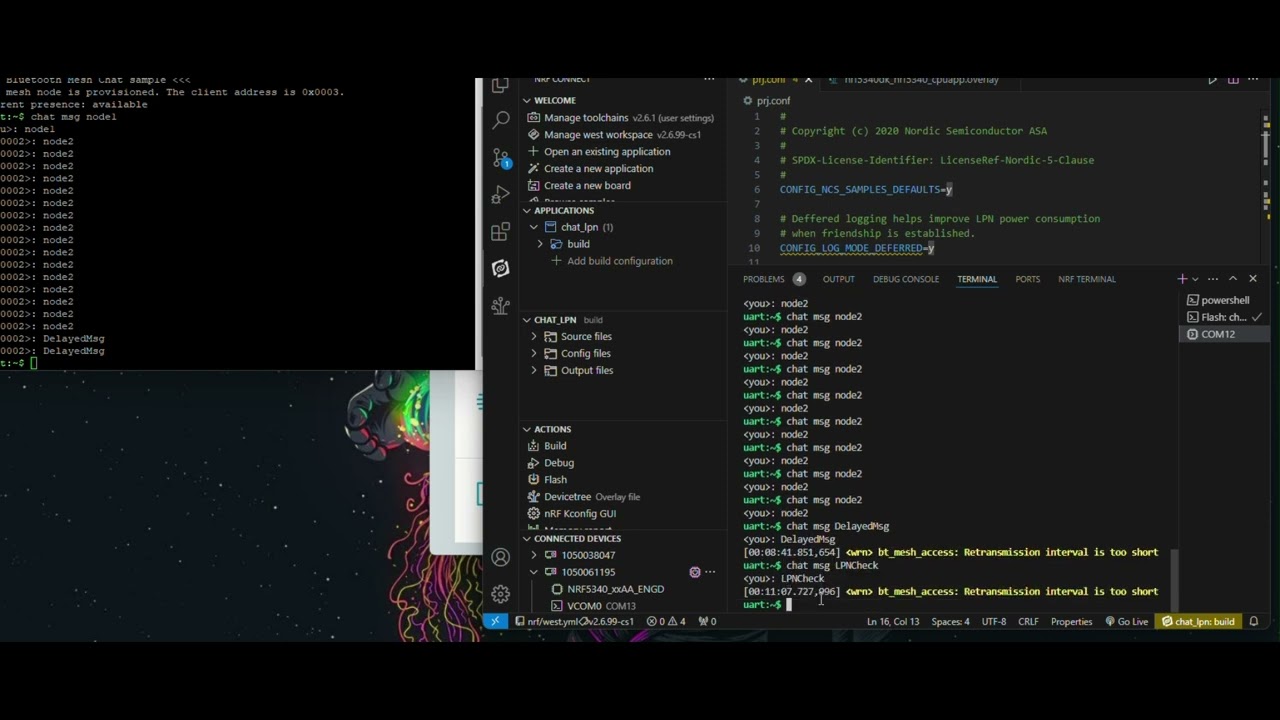This screenshot has height=720, width=1280.
Task: Open the Extensions view
Action: pos(501,232)
